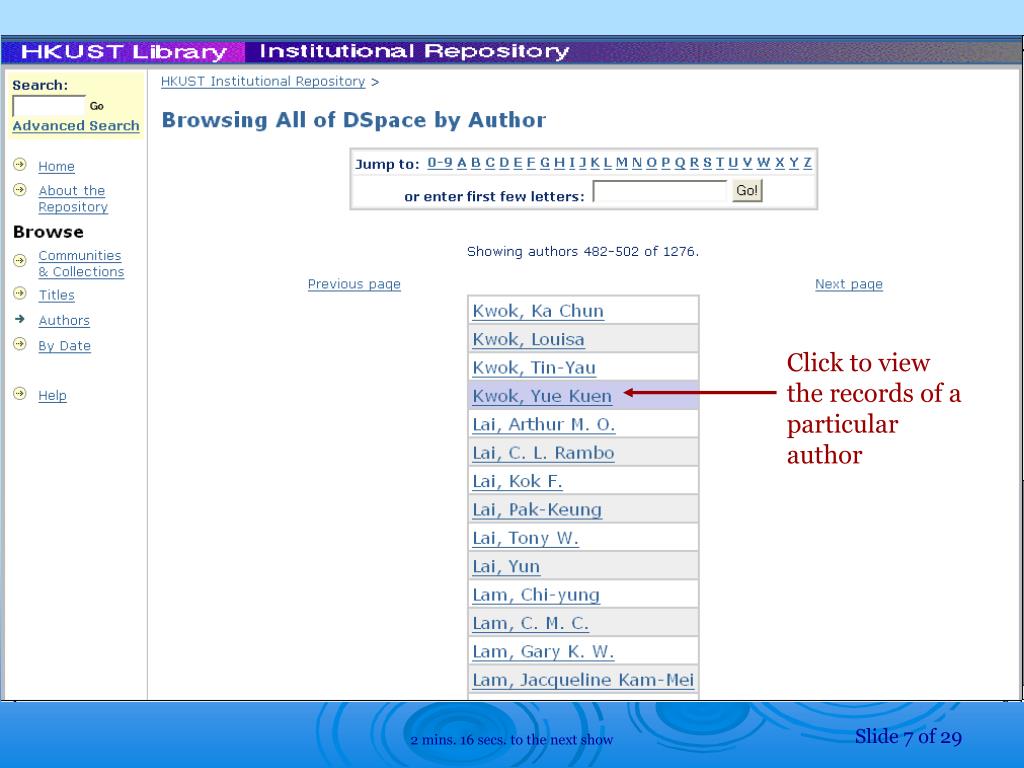The image size is (1024, 768).
Task: Go to Previous page of authors
Action: 354,284
